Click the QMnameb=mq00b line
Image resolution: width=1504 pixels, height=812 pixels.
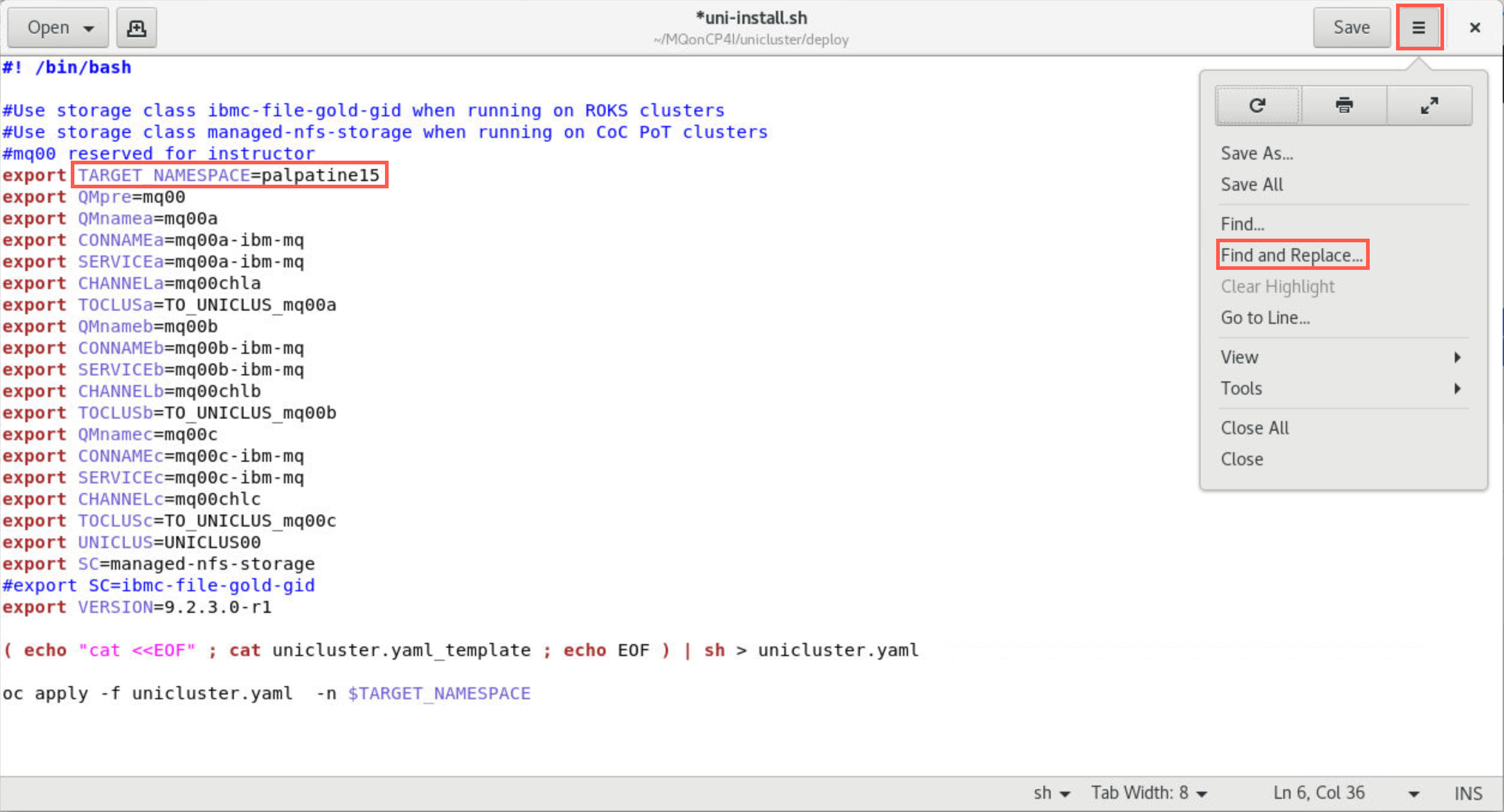[110, 326]
